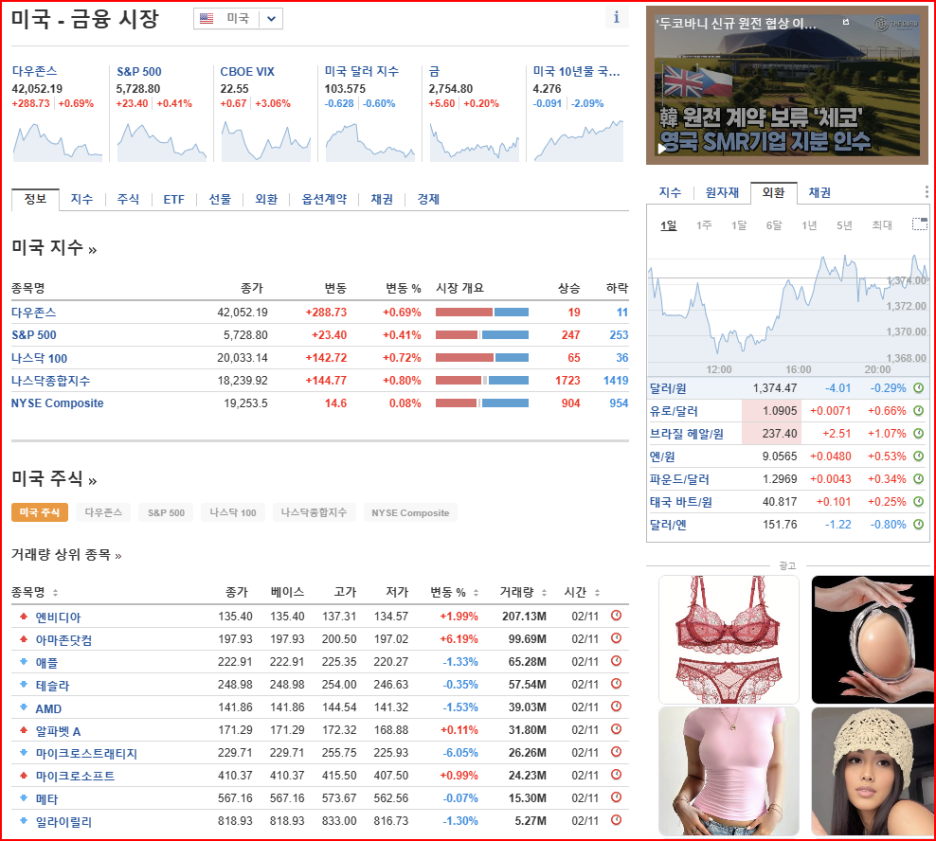Open the 선물 tab
Image resolution: width=936 pixels, height=841 pixels.
point(220,199)
